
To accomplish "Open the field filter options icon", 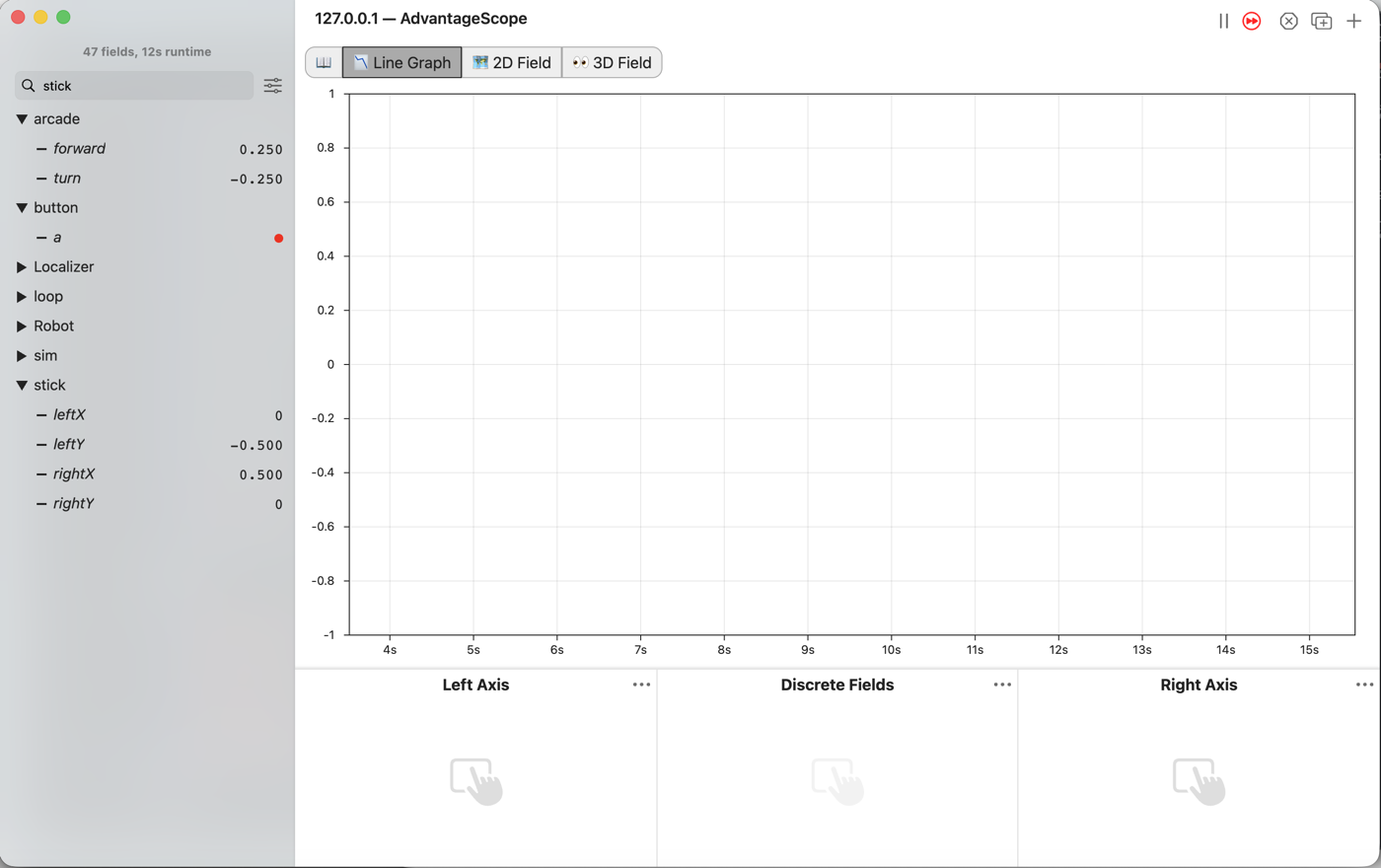I will [273, 86].
